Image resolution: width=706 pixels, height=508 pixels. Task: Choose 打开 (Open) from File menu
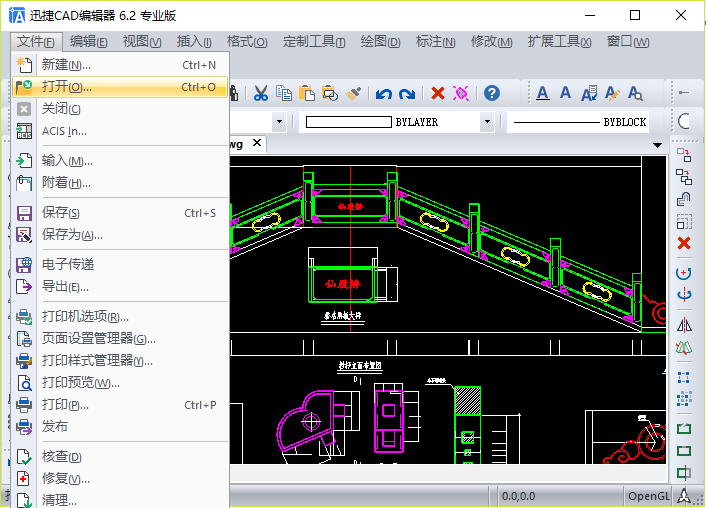click(121, 87)
